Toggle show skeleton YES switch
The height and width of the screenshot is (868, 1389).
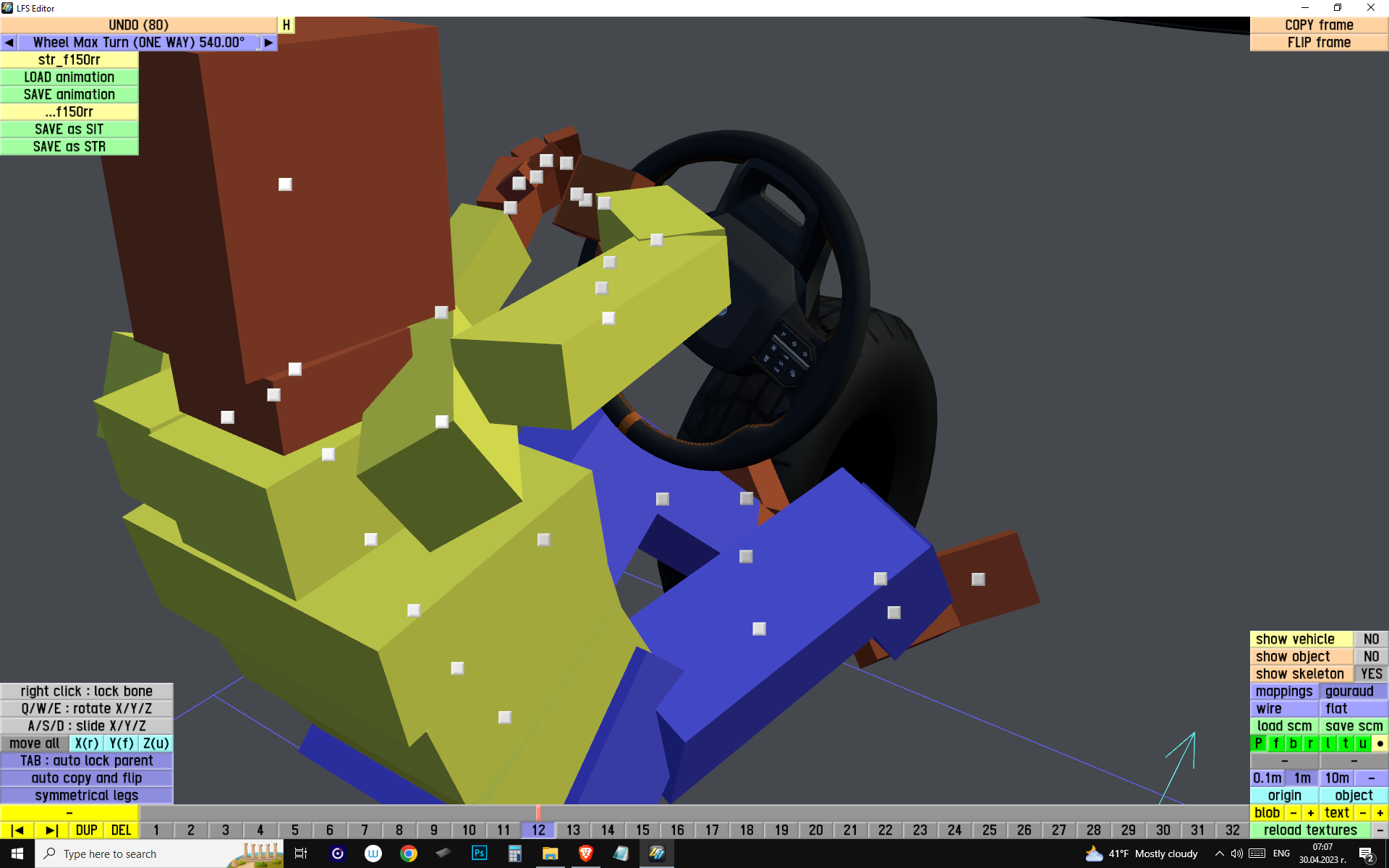[1370, 673]
